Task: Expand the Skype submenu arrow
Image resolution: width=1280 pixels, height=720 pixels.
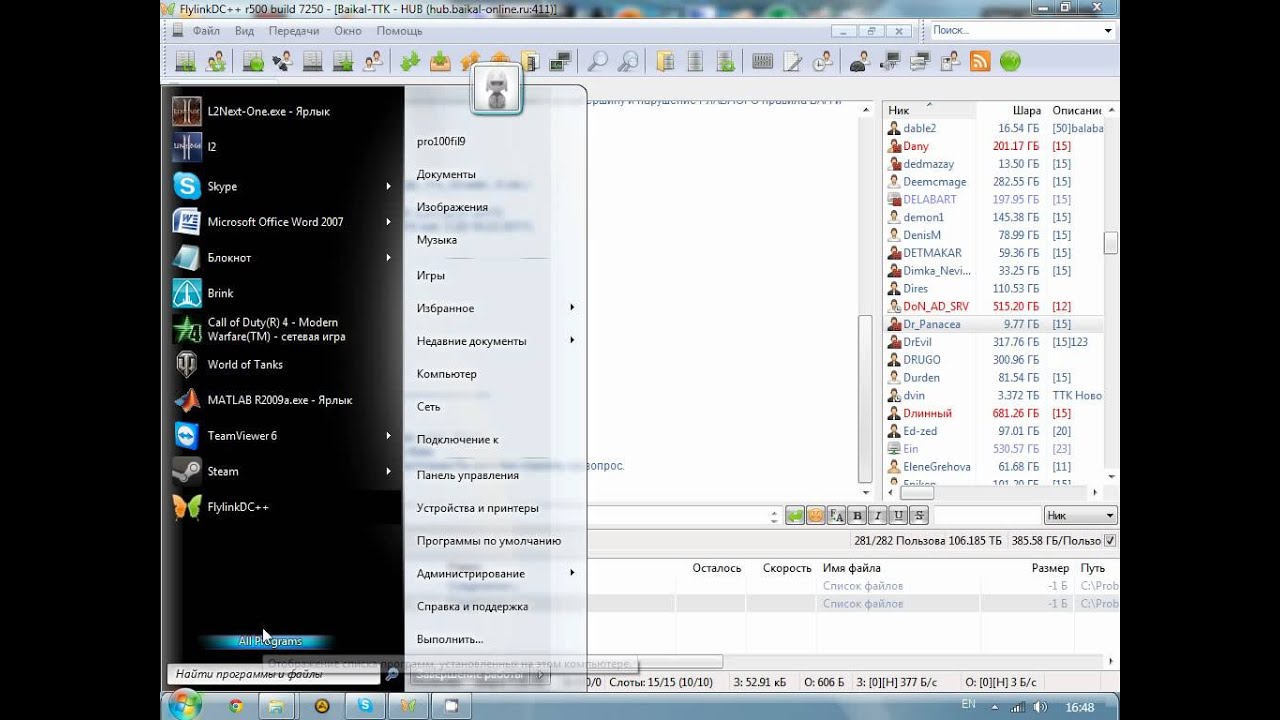Action: (388, 186)
